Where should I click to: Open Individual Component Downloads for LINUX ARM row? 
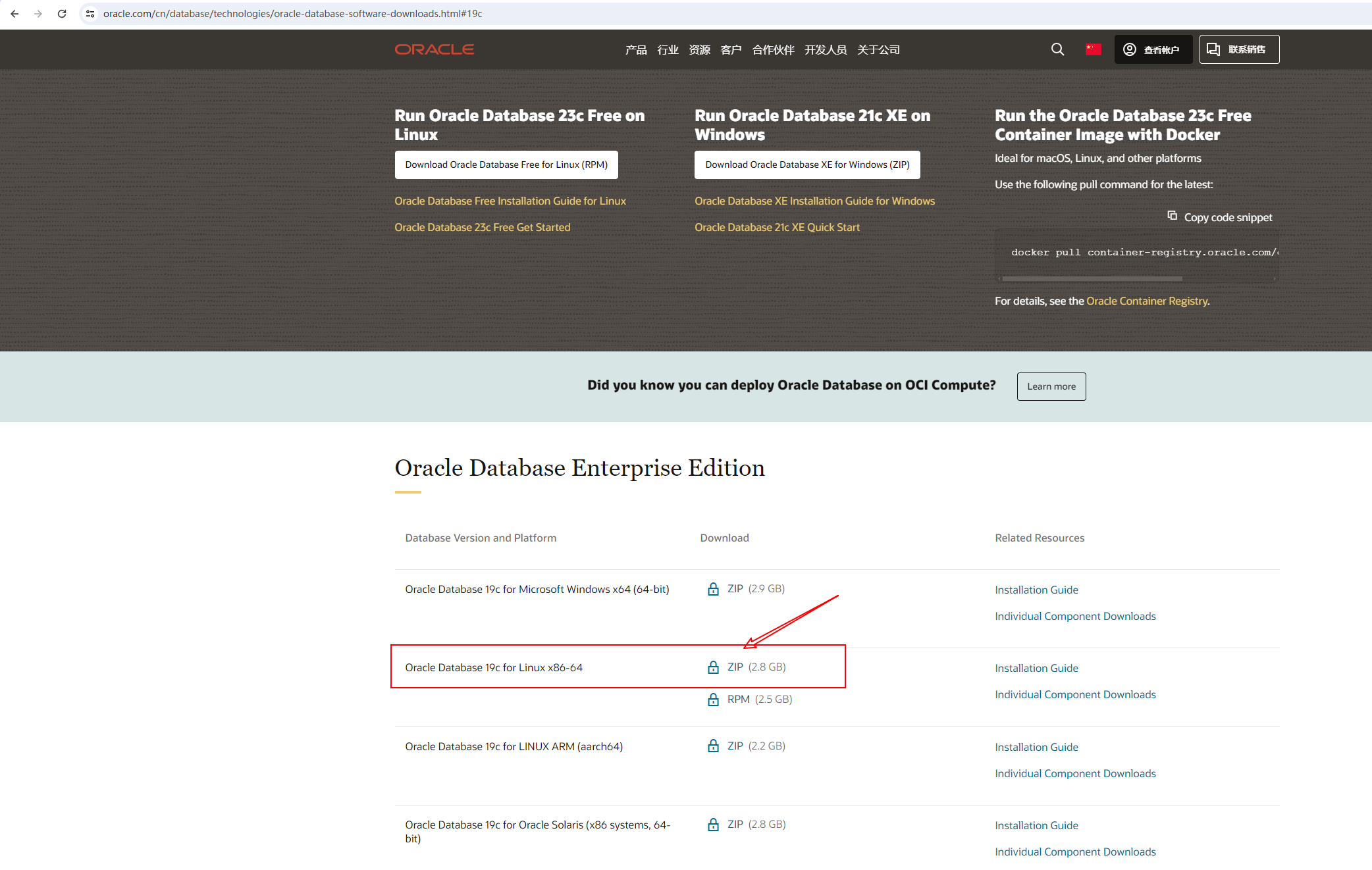tap(1075, 773)
